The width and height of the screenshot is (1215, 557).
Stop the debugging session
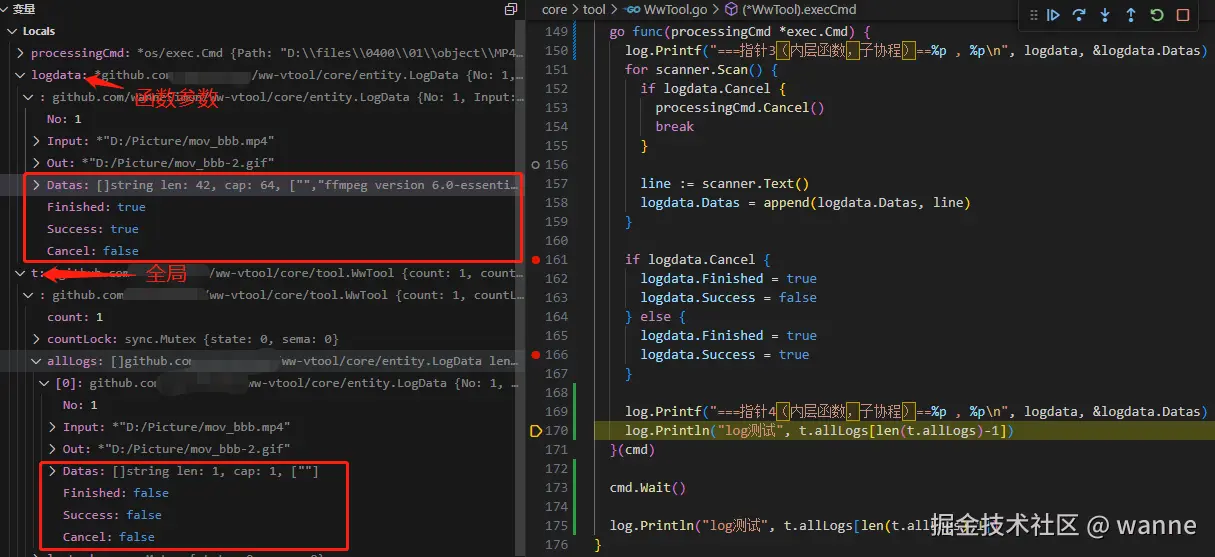tap(1183, 15)
